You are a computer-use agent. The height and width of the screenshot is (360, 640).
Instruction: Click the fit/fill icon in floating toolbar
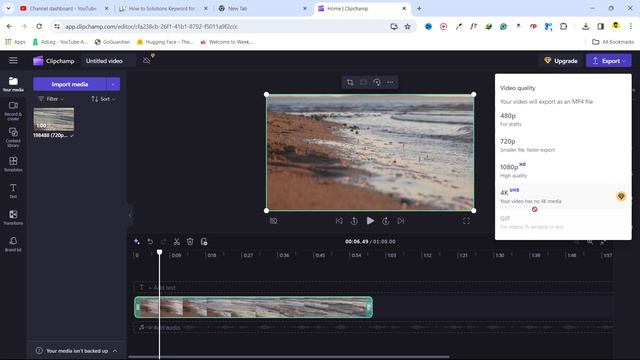coord(363,82)
